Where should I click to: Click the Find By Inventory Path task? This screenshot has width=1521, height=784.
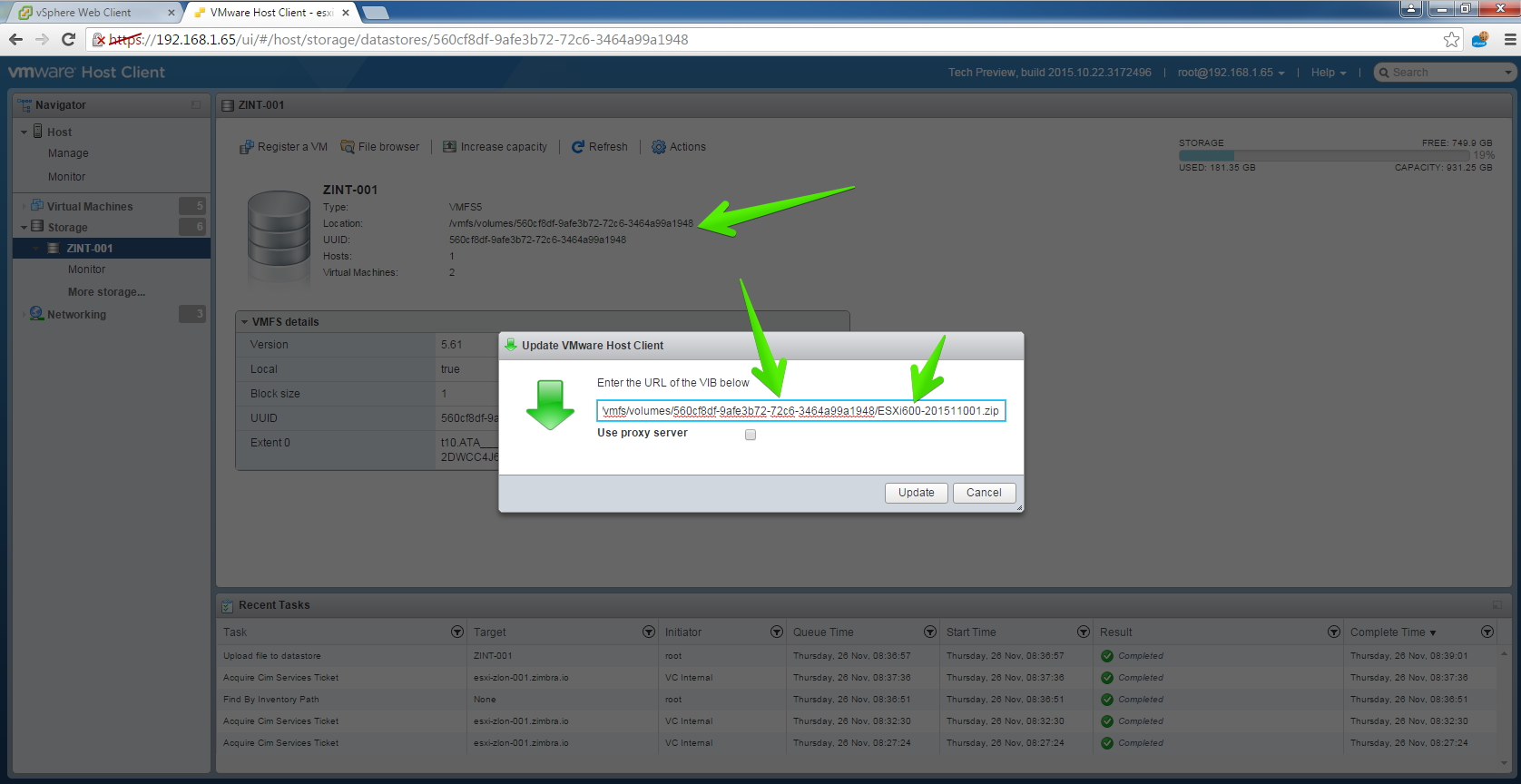click(x=271, y=700)
